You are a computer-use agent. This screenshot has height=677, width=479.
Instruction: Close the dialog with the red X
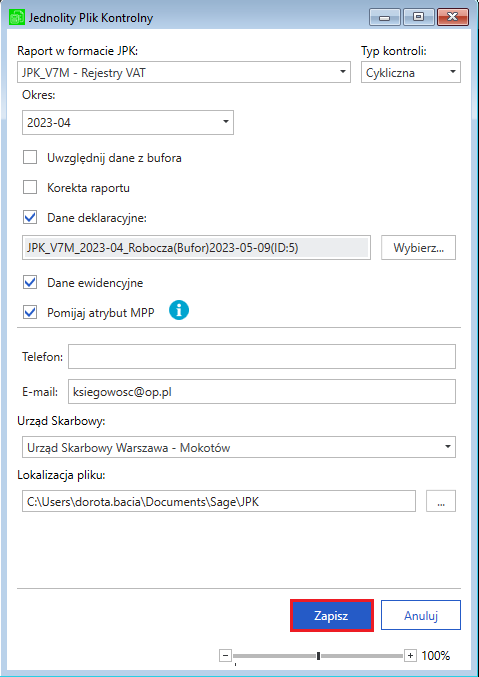pyautogui.click(x=452, y=17)
